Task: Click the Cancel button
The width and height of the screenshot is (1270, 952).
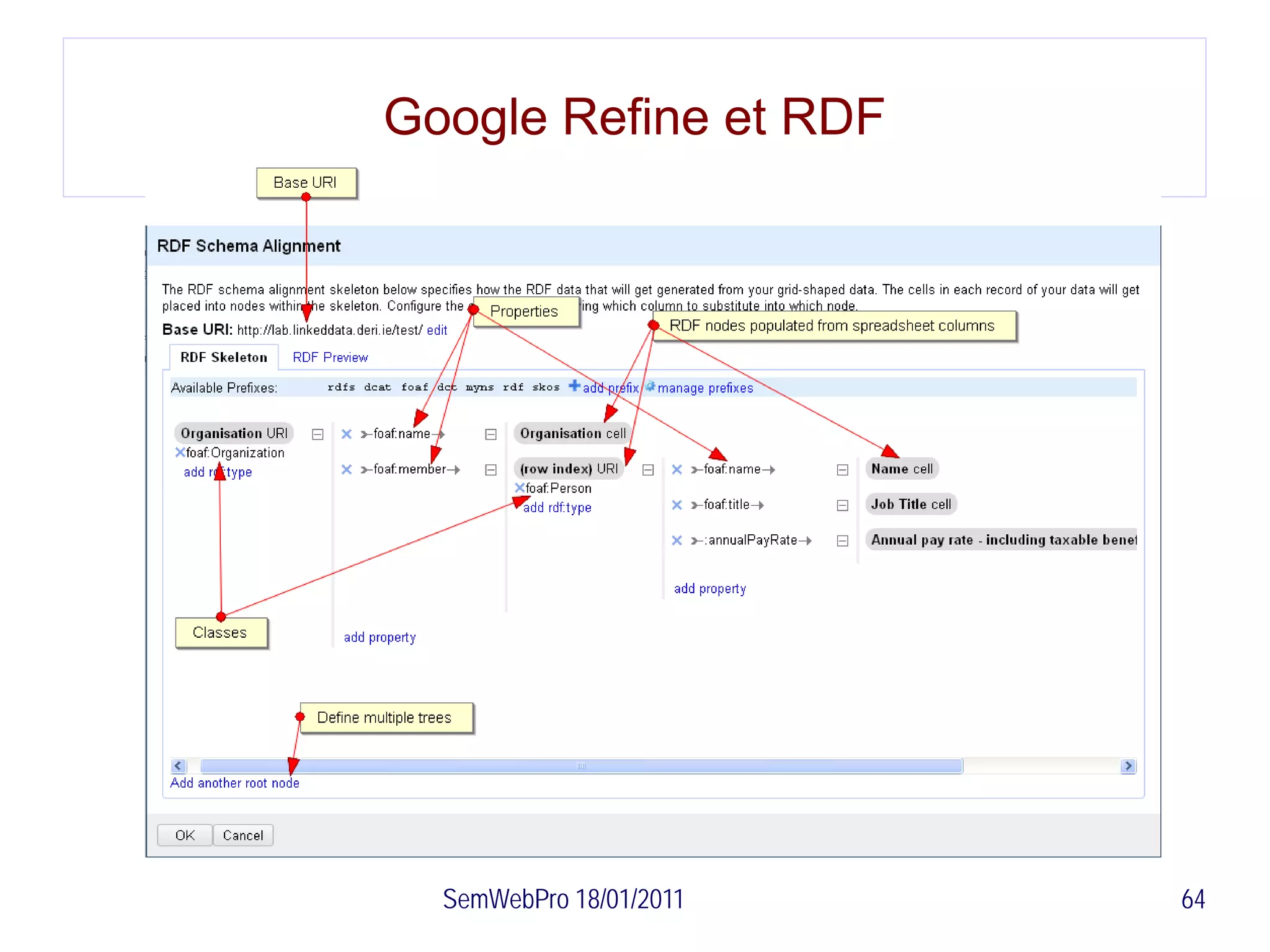Action: coord(243,835)
